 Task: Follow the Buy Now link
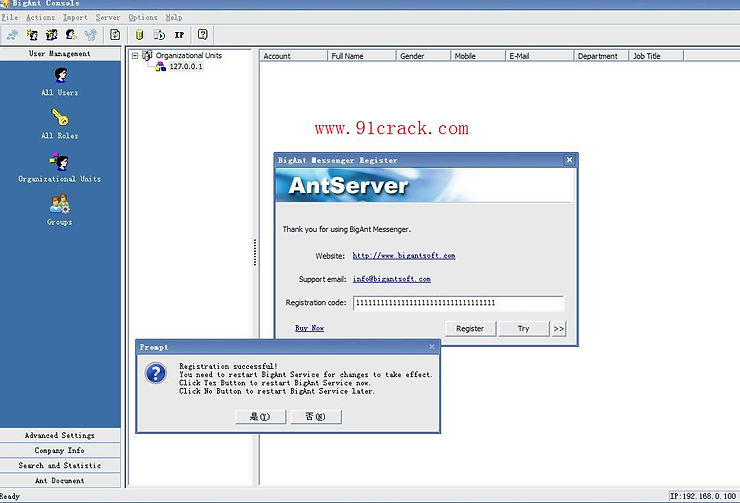(310, 328)
